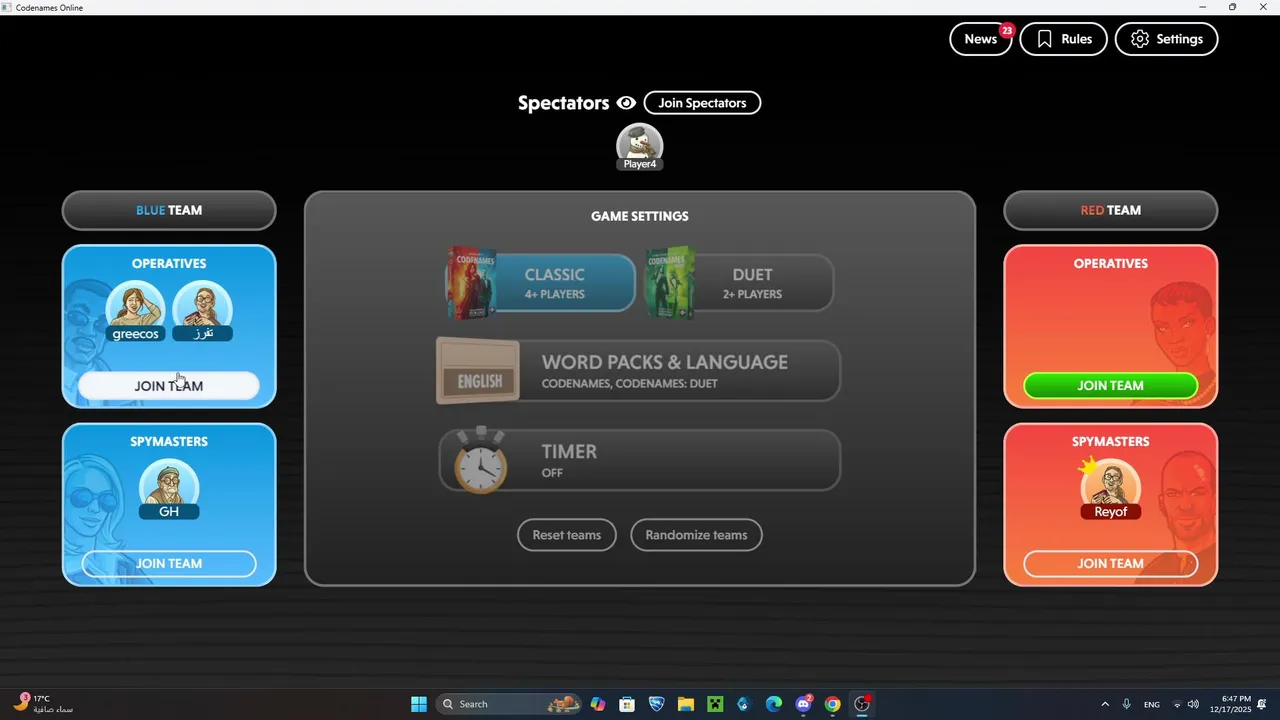
Task: Join the red team spymasters
Action: click(x=1110, y=564)
